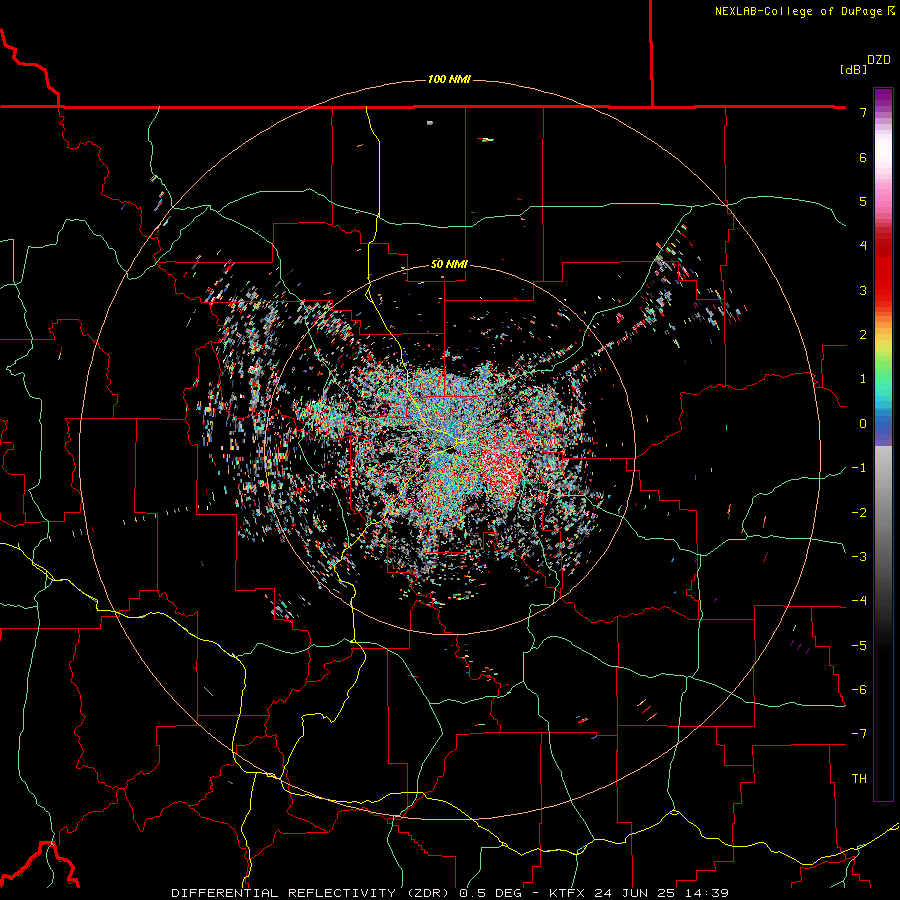Viewport: 900px width, 900px height.
Task: Click the 7 value on the color scale
Action: pyautogui.click(x=863, y=112)
